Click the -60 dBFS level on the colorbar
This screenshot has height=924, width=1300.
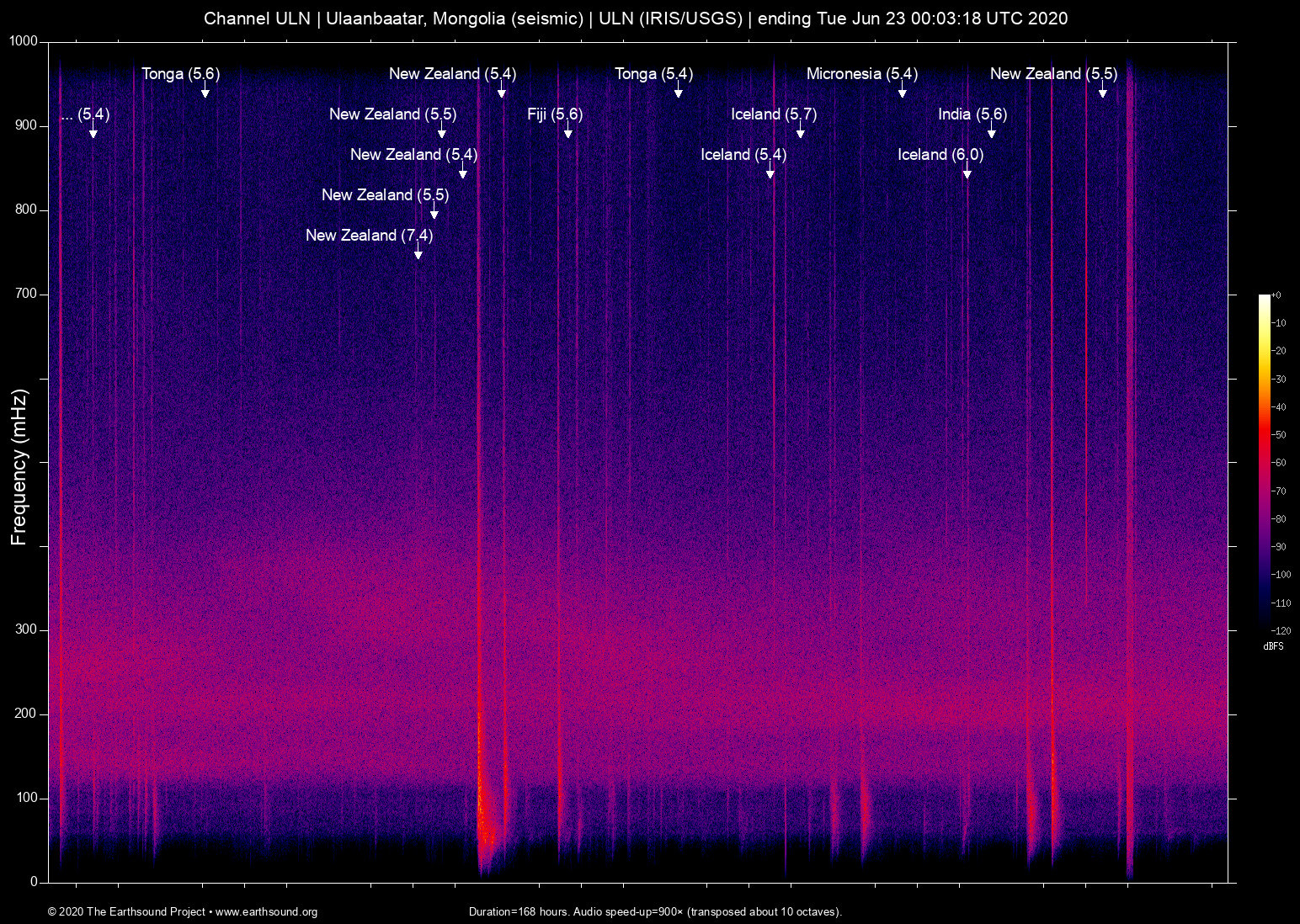click(1278, 462)
